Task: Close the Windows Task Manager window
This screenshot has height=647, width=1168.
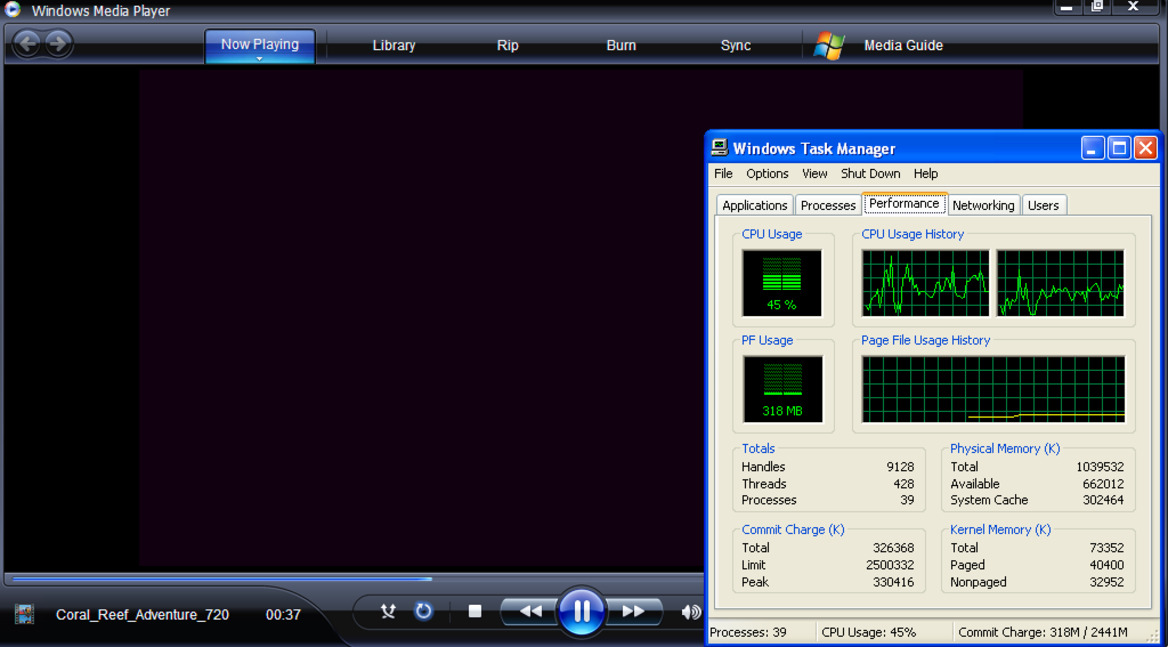Action: point(1146,148)
